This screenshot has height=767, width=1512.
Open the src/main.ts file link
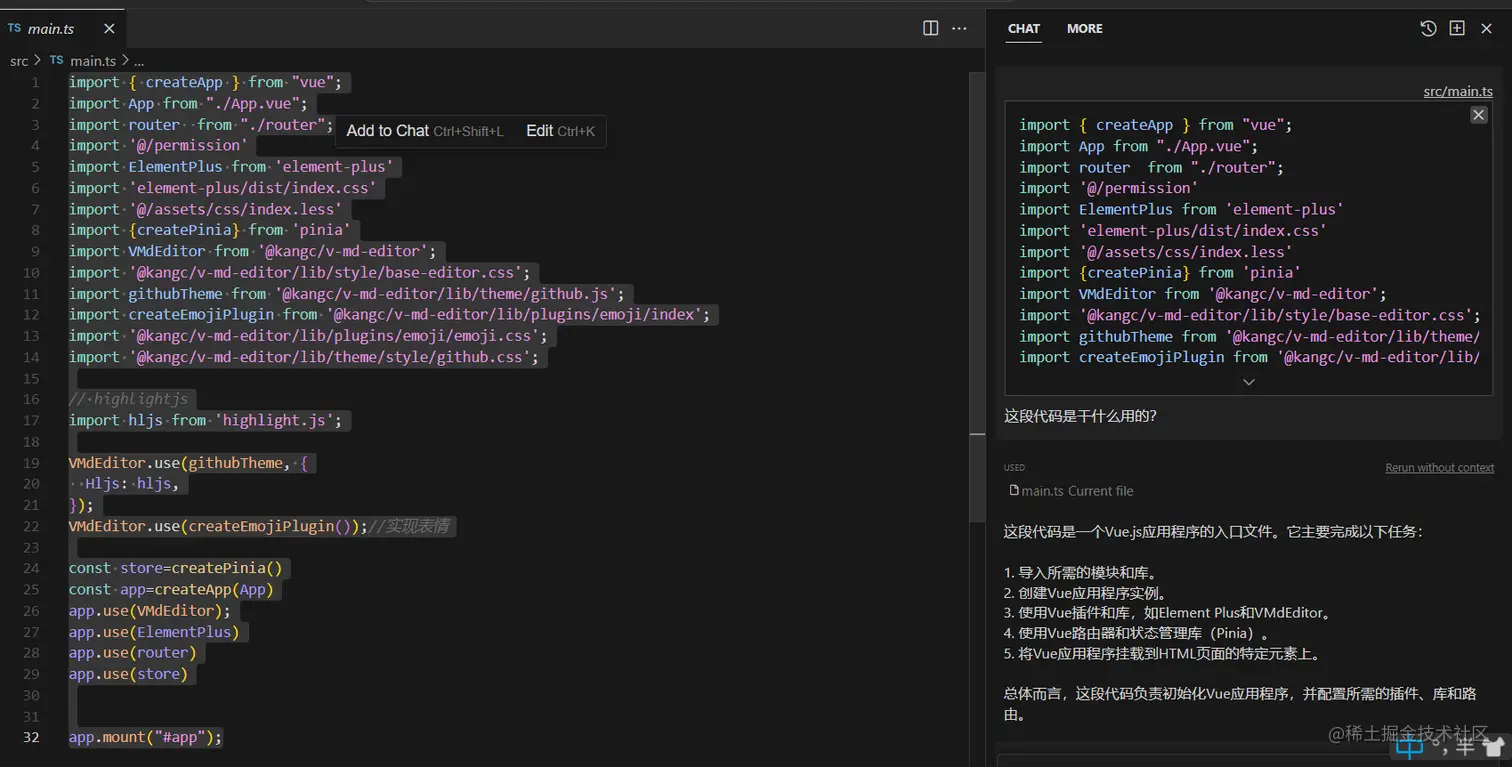click(1458, 91)
